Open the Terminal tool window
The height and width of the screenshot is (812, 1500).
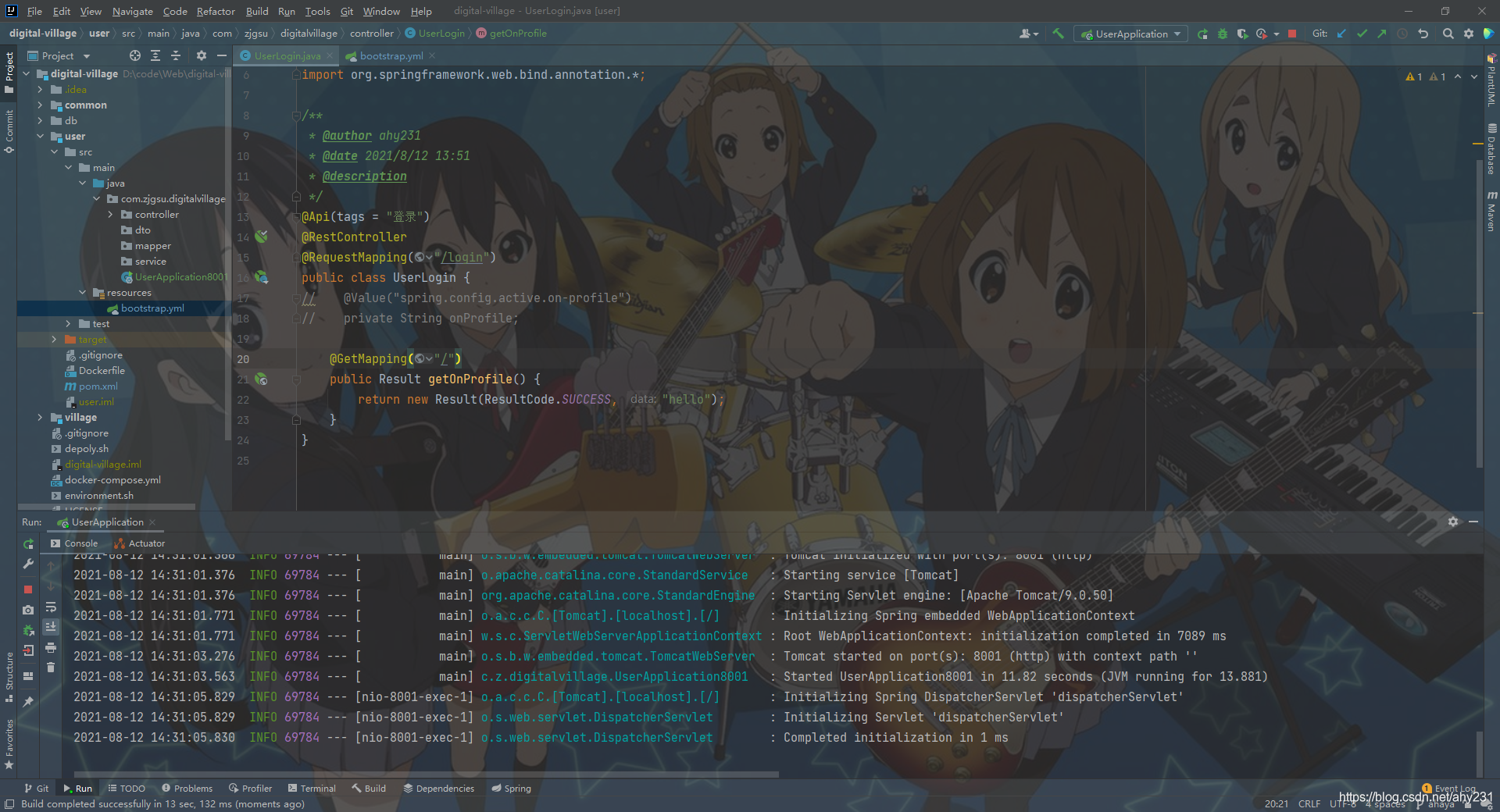coord(312,788)
